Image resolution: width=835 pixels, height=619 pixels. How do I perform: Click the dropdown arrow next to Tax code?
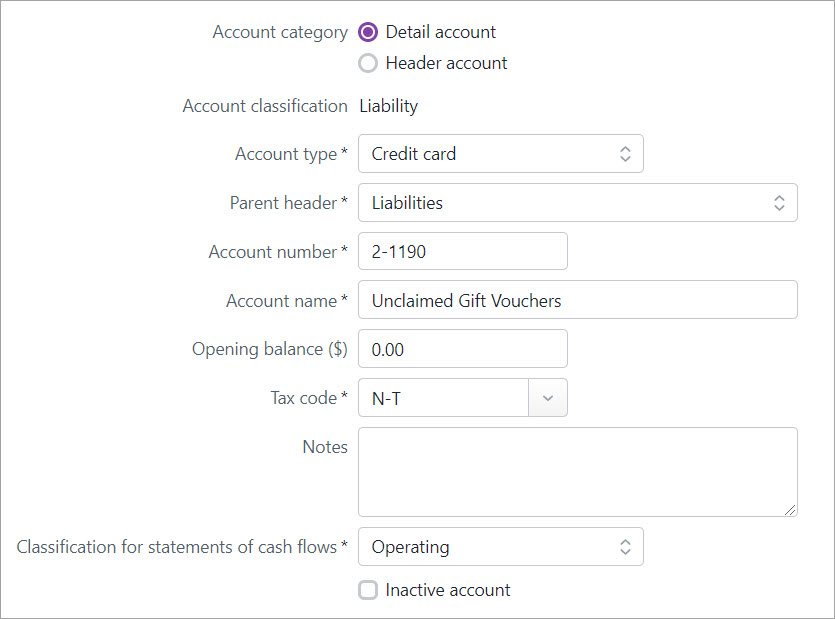pos(548,397)
